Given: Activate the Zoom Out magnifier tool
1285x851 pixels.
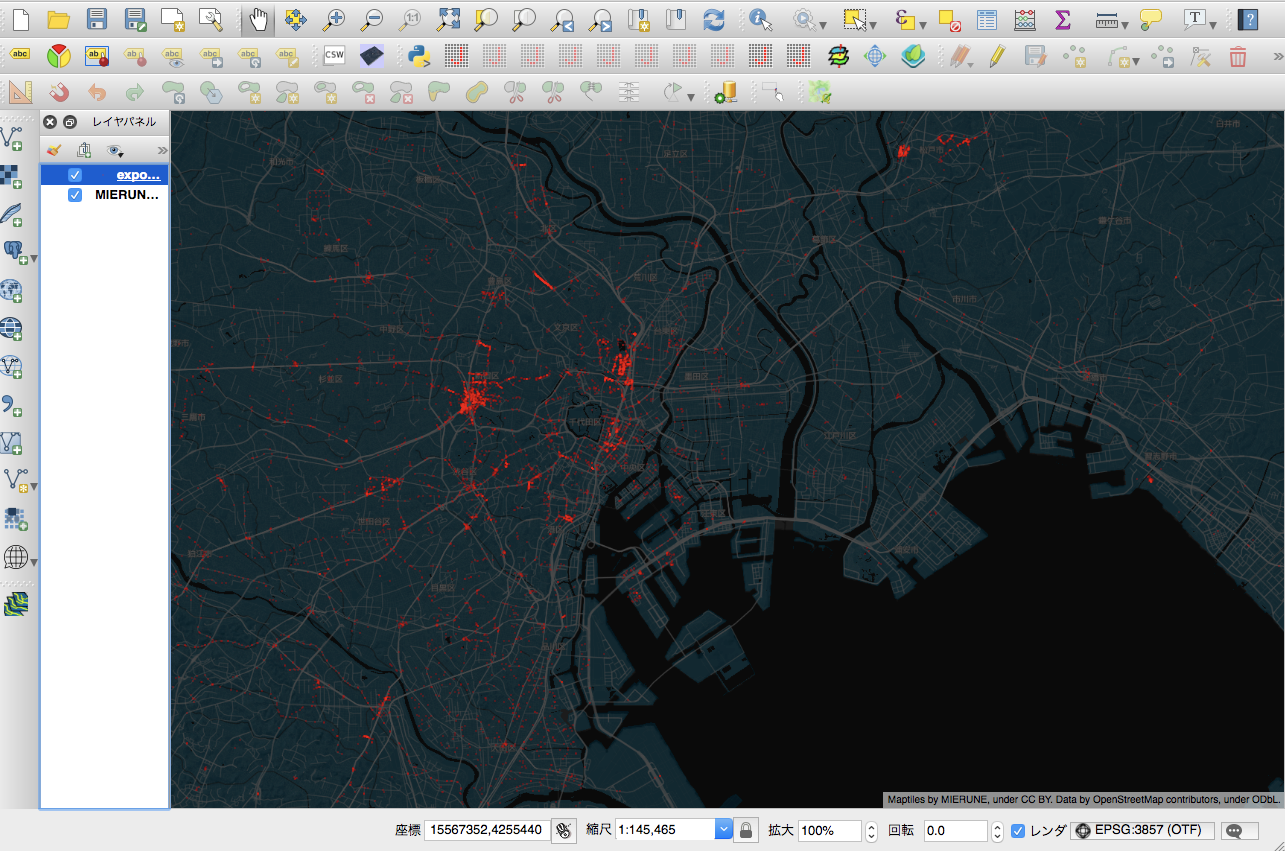Looking at the screenshot, I should 372,19.
